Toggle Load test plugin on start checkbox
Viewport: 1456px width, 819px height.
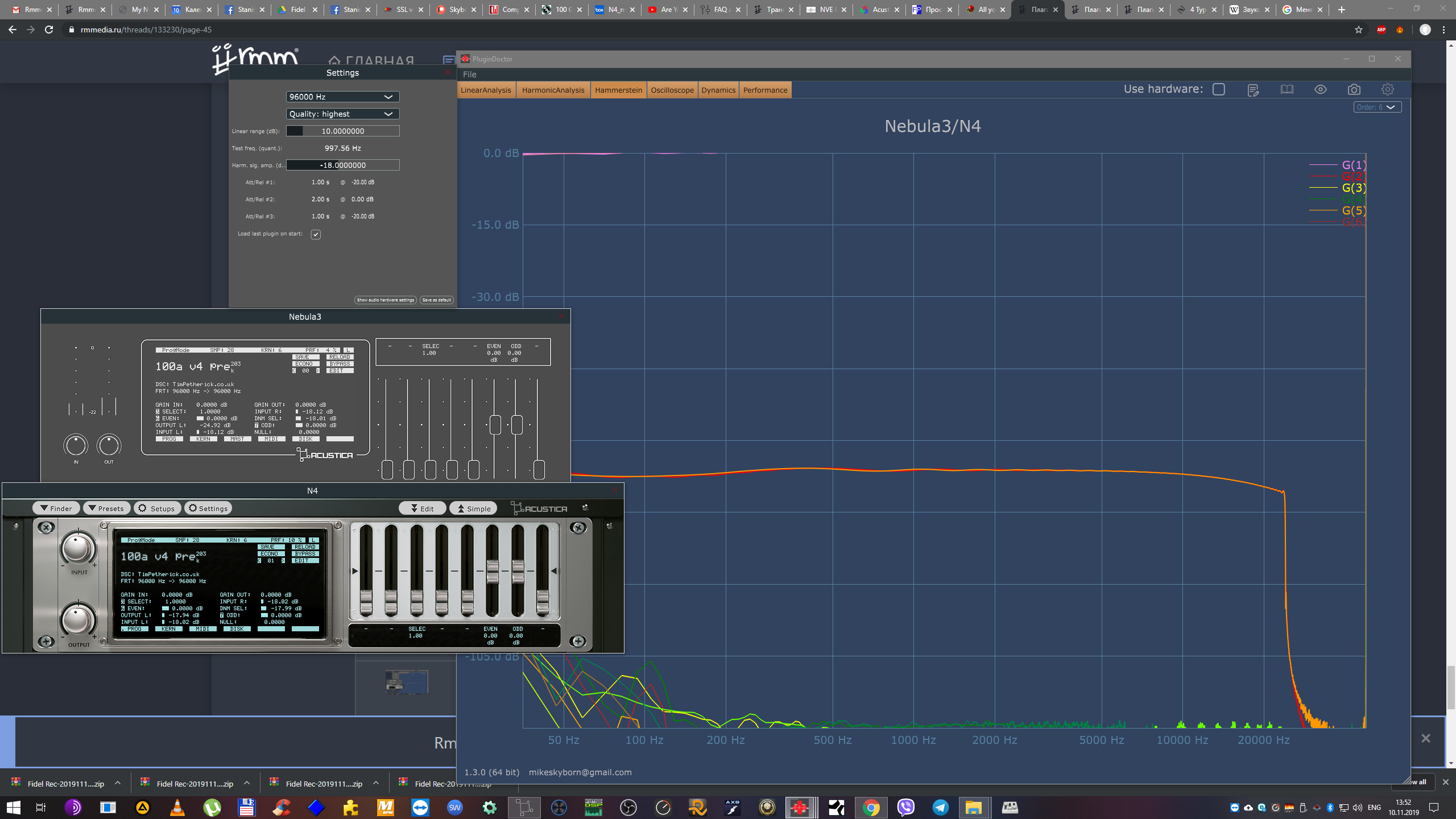pos(316,233)
